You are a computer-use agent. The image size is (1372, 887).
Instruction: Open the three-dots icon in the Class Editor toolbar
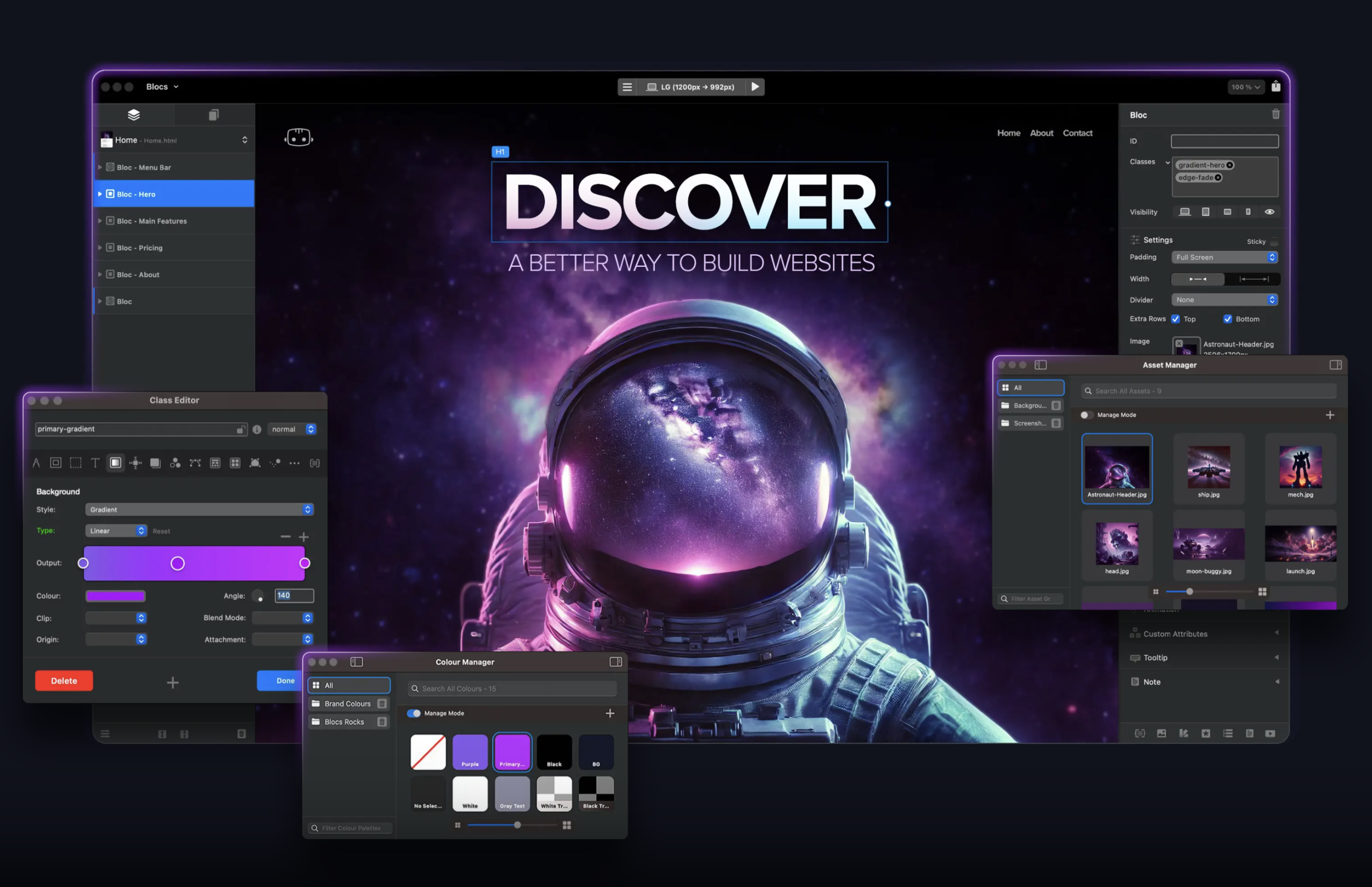tap(294, 463)
